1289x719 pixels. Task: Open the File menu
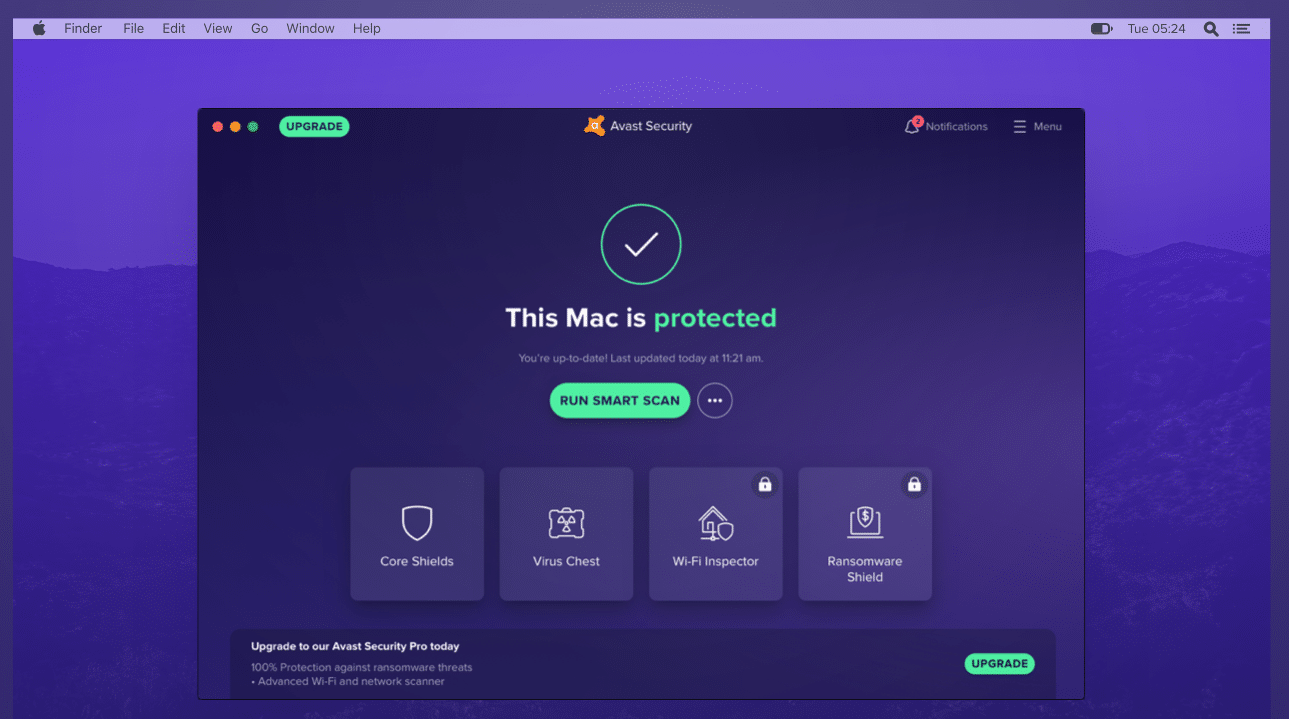coord(134,29)
